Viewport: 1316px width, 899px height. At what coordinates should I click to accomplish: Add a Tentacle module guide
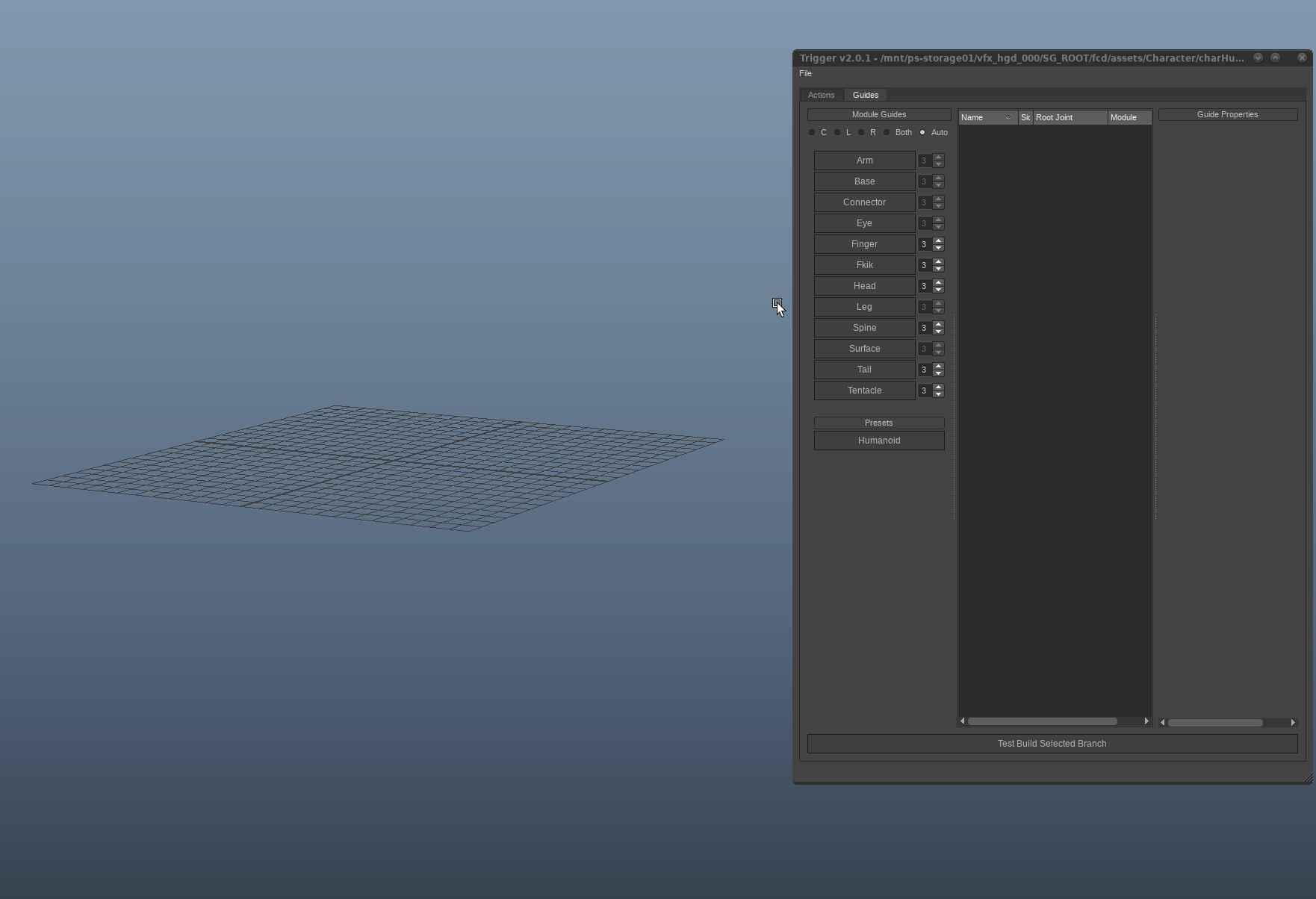tap(864, 391)
